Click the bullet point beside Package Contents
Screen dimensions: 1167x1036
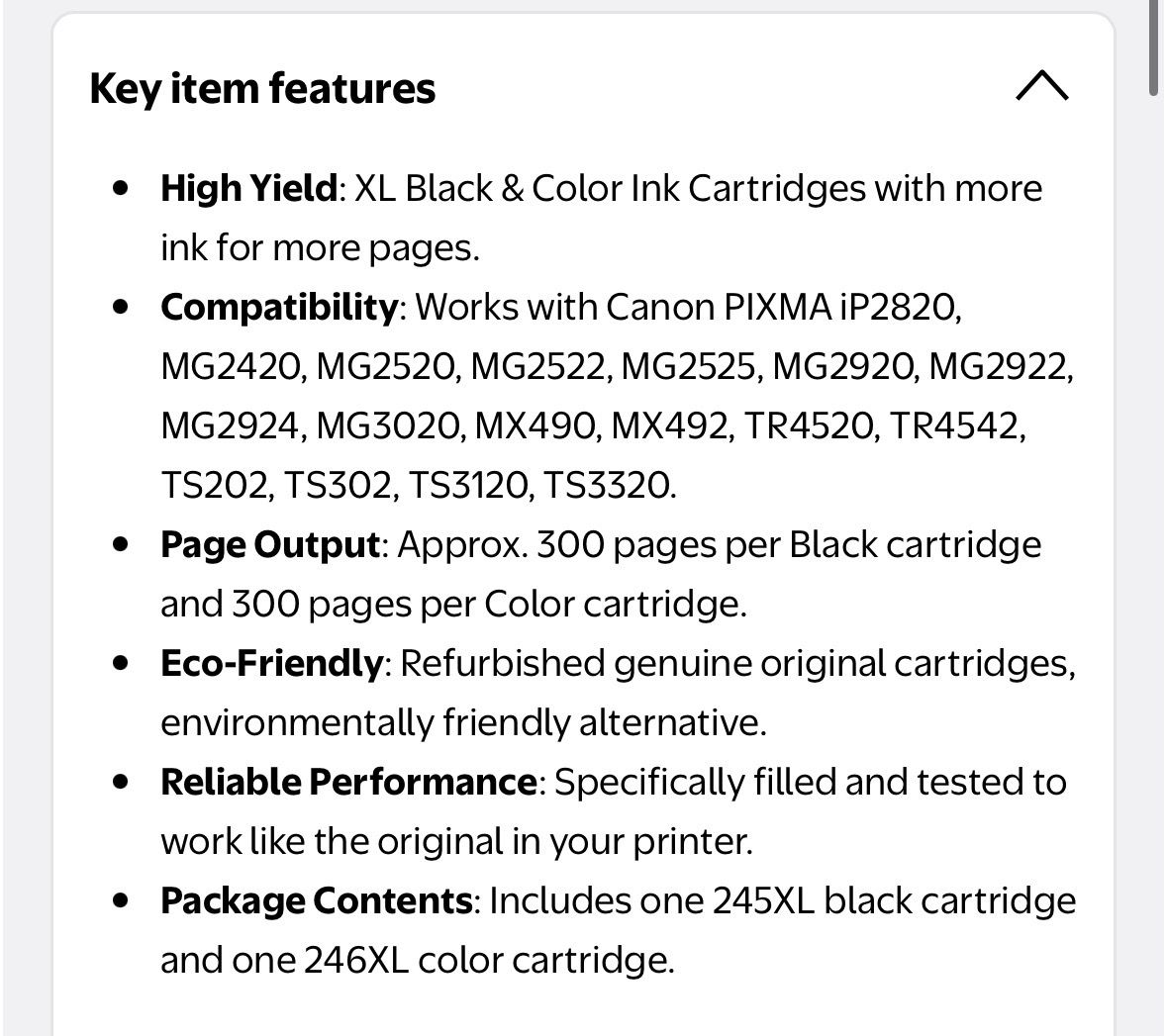122,899
